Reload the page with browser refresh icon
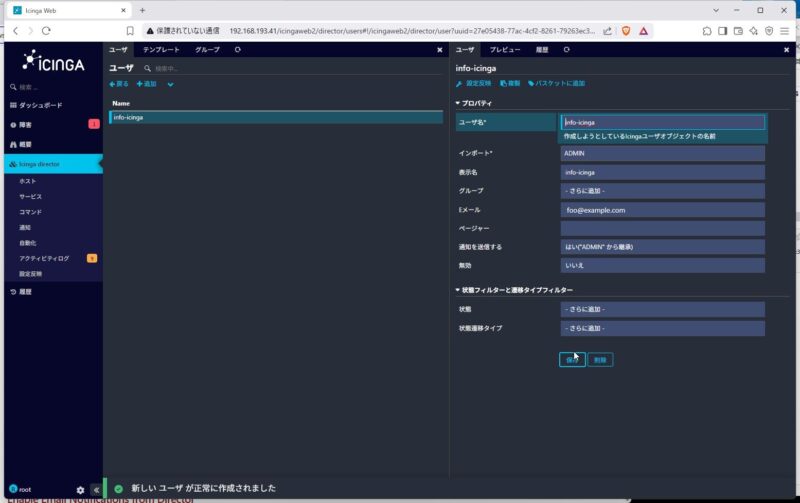This screenshot has width=800, height=503. [x=46, y=31]
